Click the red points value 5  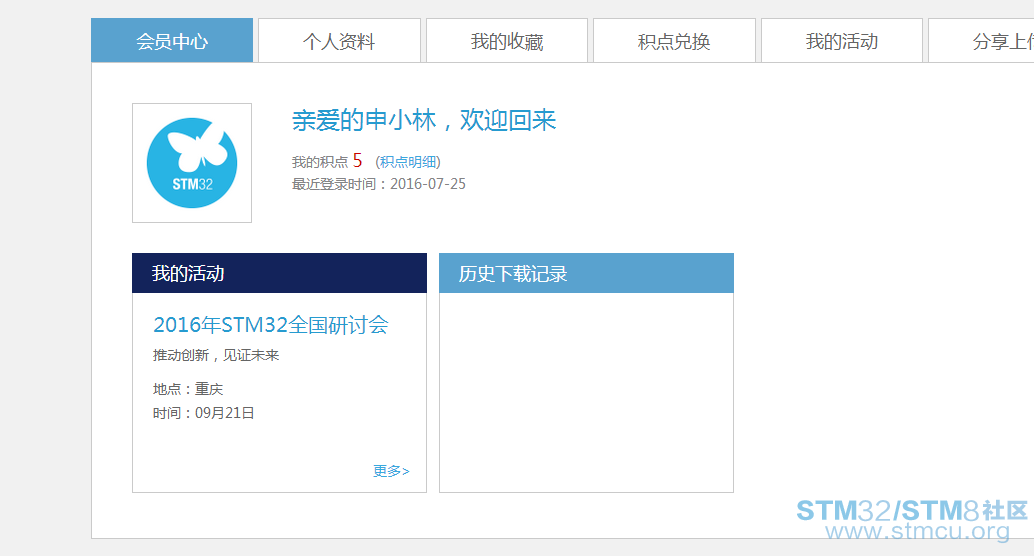(x=357, y=160)
